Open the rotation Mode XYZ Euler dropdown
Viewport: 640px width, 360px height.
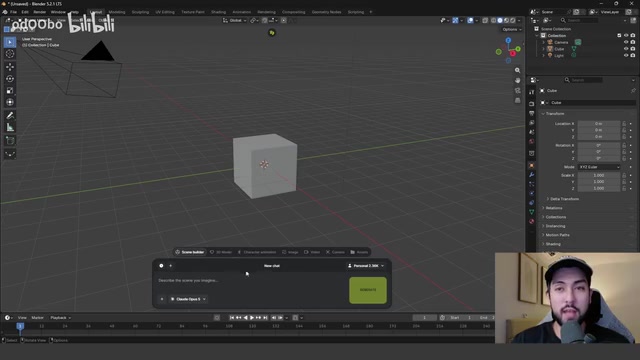(x=599, y=167)
